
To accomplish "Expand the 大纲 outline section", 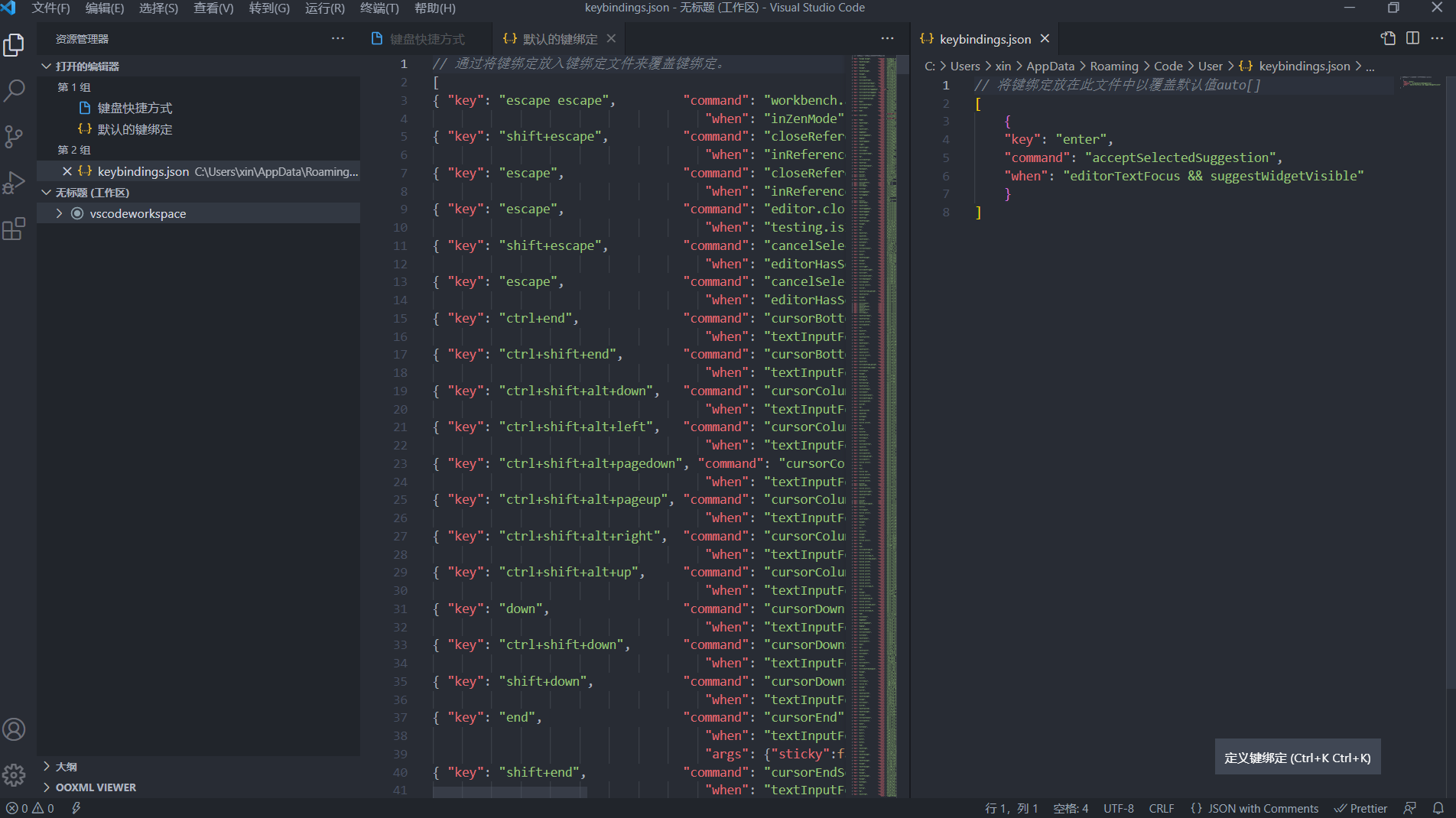I will [x=199, y=766].
